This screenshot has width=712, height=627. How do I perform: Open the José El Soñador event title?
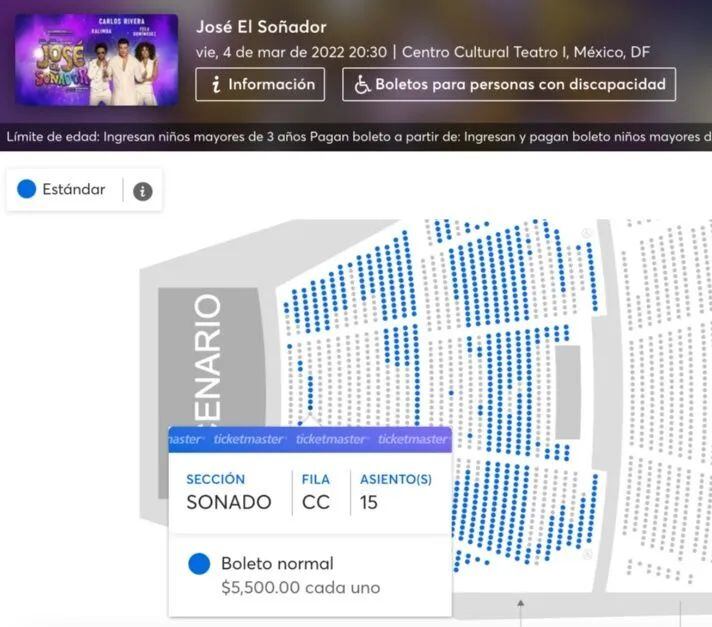click(261, 27)
